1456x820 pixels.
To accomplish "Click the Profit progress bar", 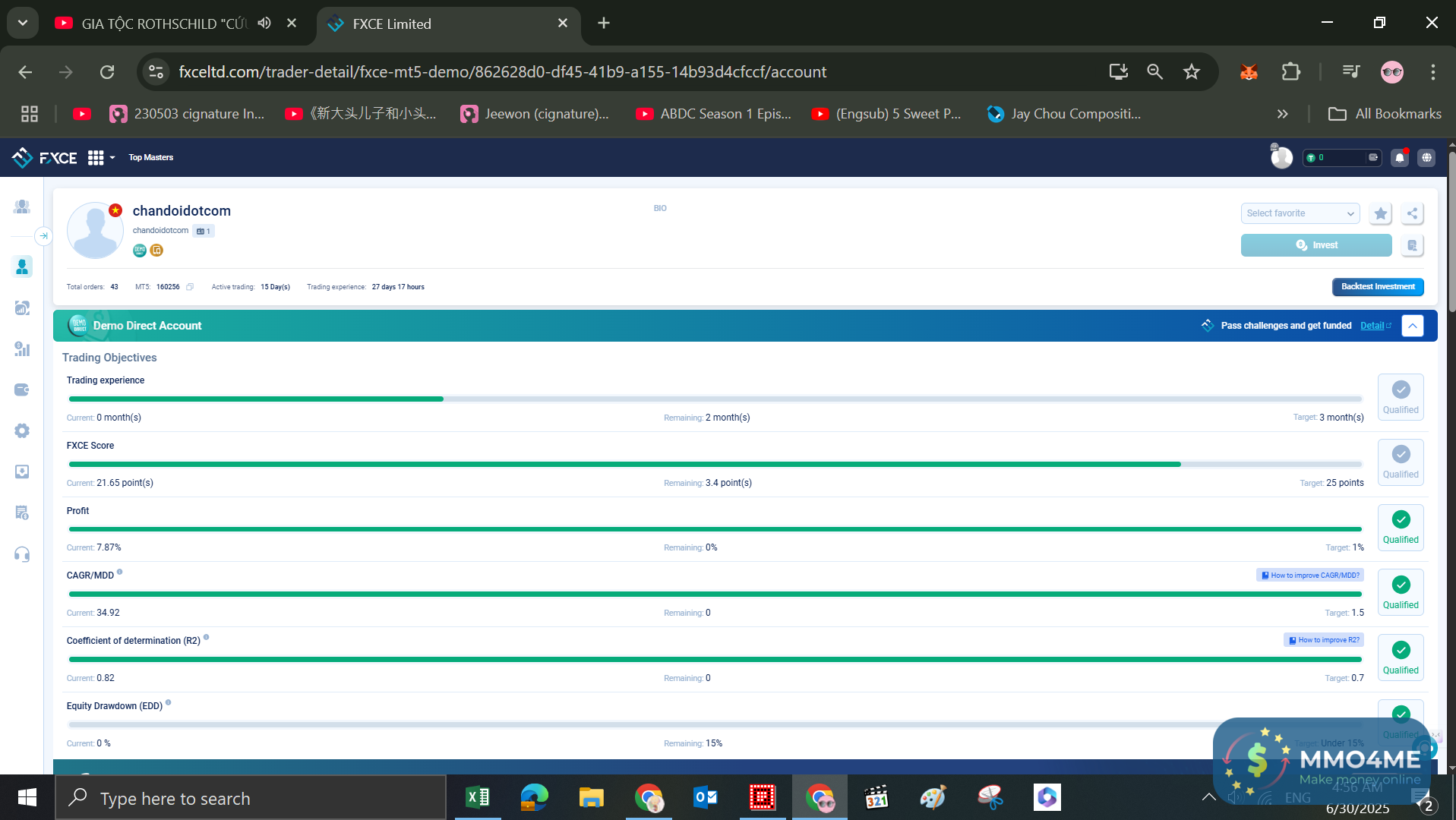I will [715, 529].
